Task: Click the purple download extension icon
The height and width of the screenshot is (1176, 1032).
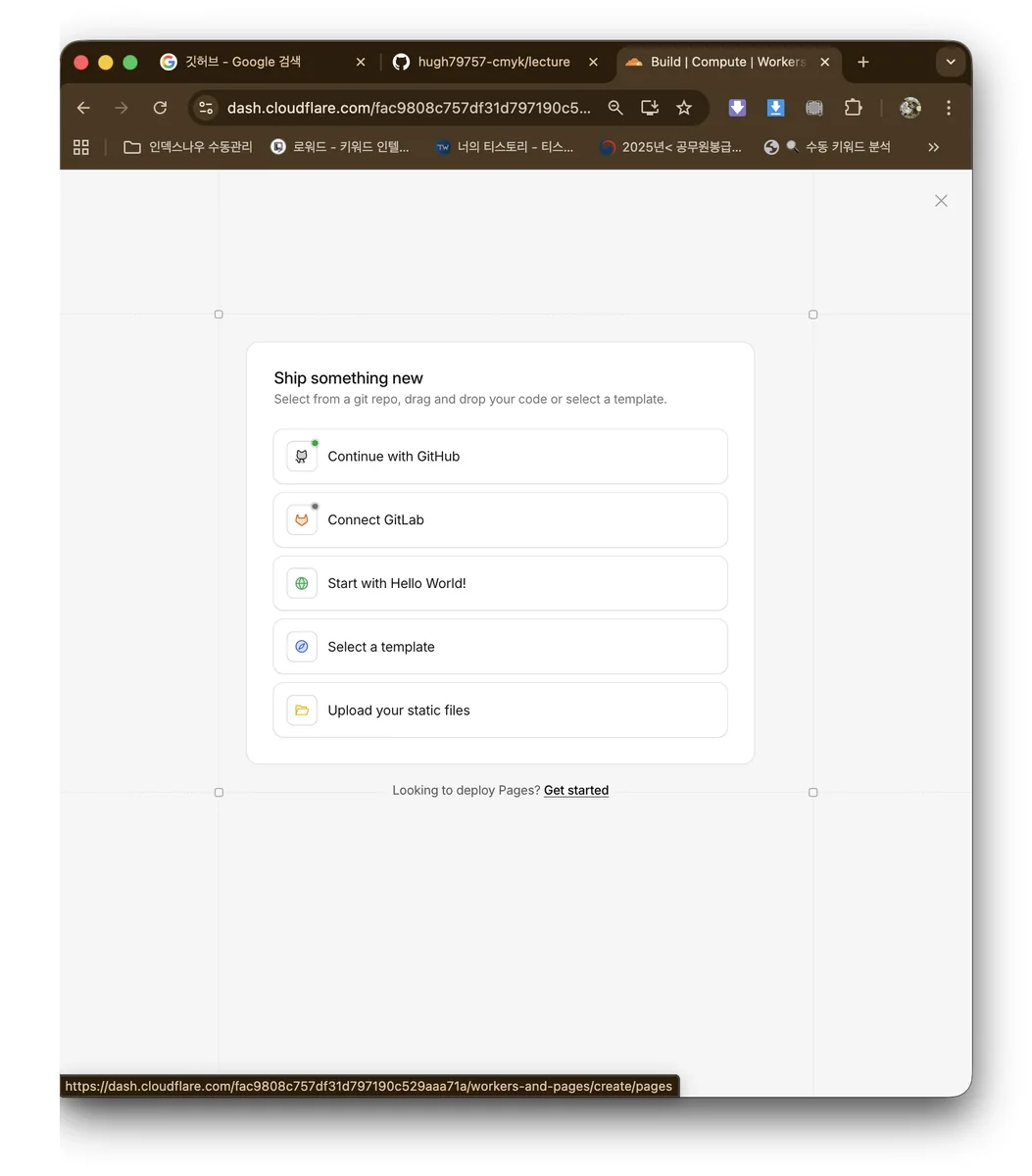Action: pyautogui.click(x=737, y=108)
